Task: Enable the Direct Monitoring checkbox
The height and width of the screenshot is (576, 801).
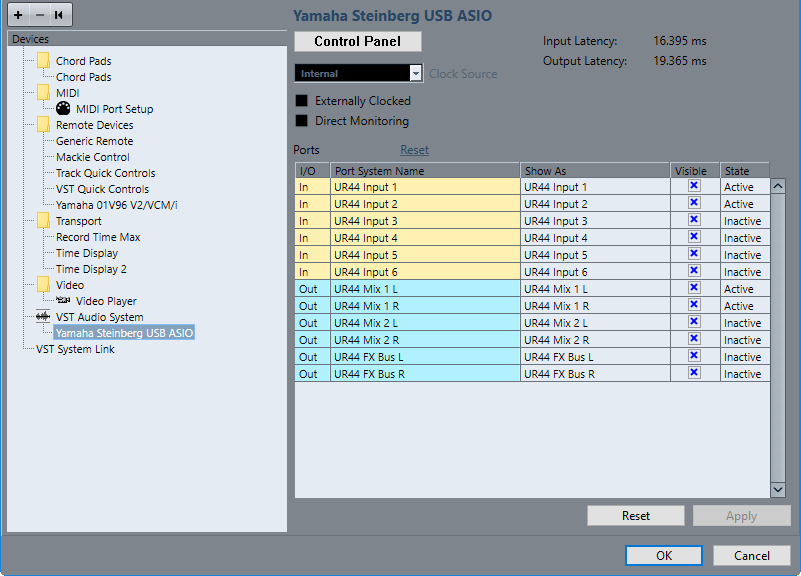Action: [302, 121]
